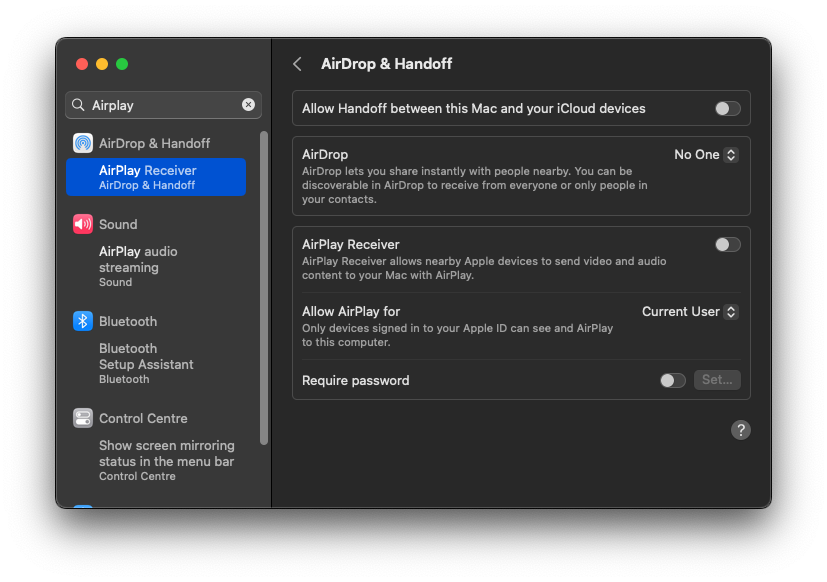Toggle the Require password switch

tap(672, 380)
